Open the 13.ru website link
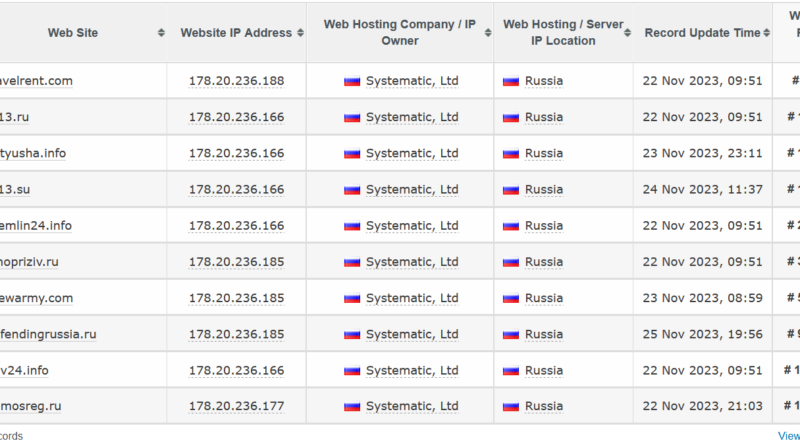 coord(14,117)
